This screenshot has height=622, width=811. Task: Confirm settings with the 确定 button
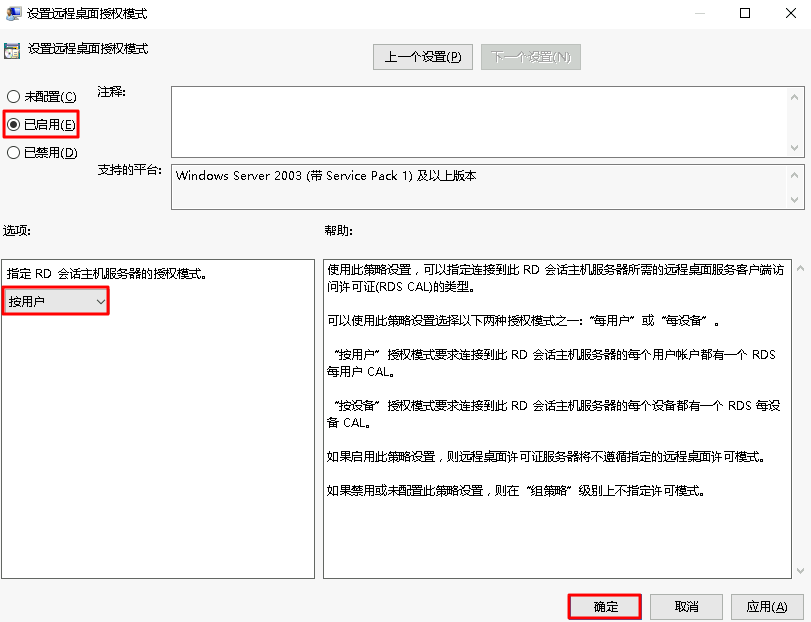click(x=605, y=607)
